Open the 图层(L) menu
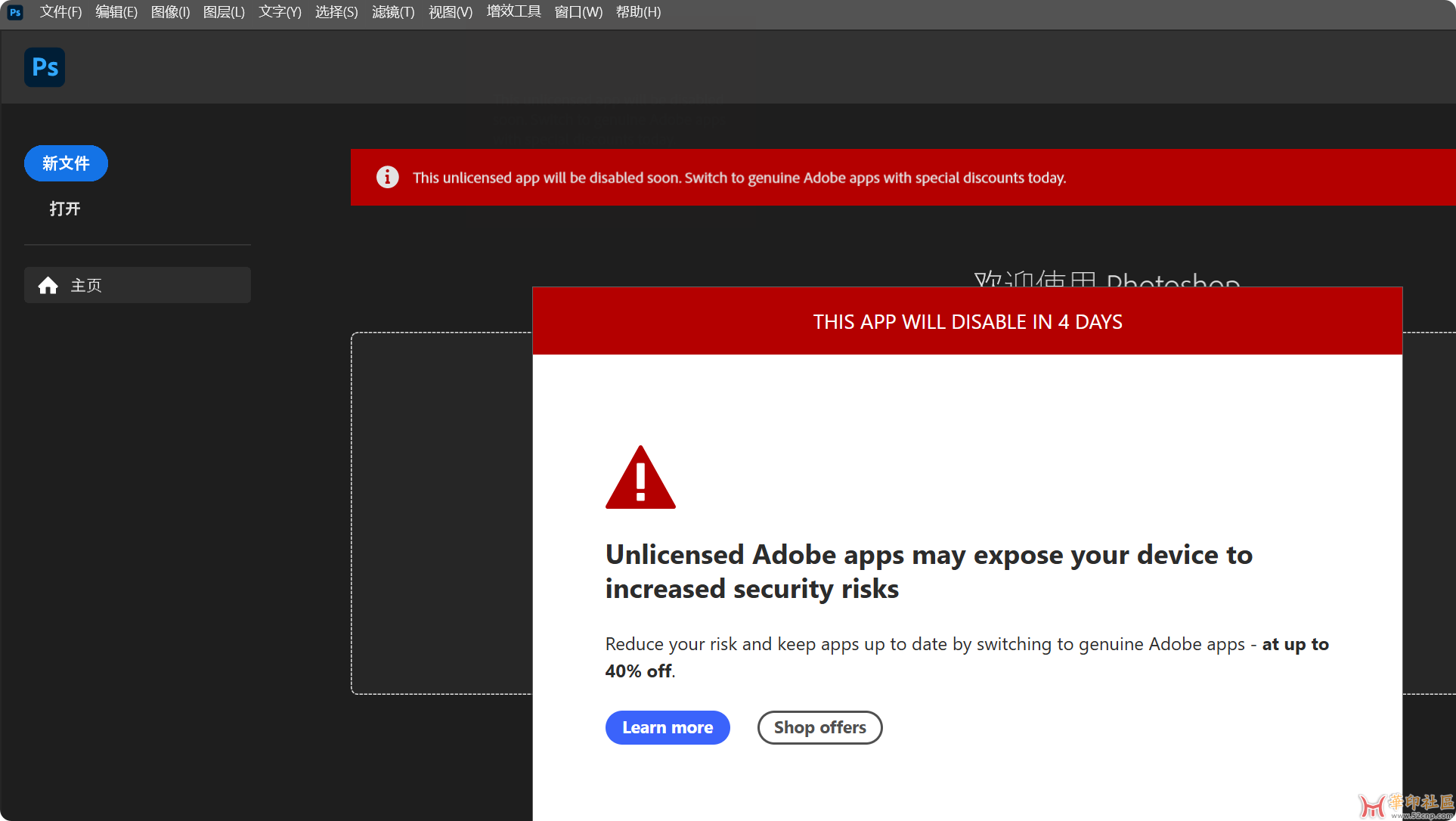 (x=224, y=12)
